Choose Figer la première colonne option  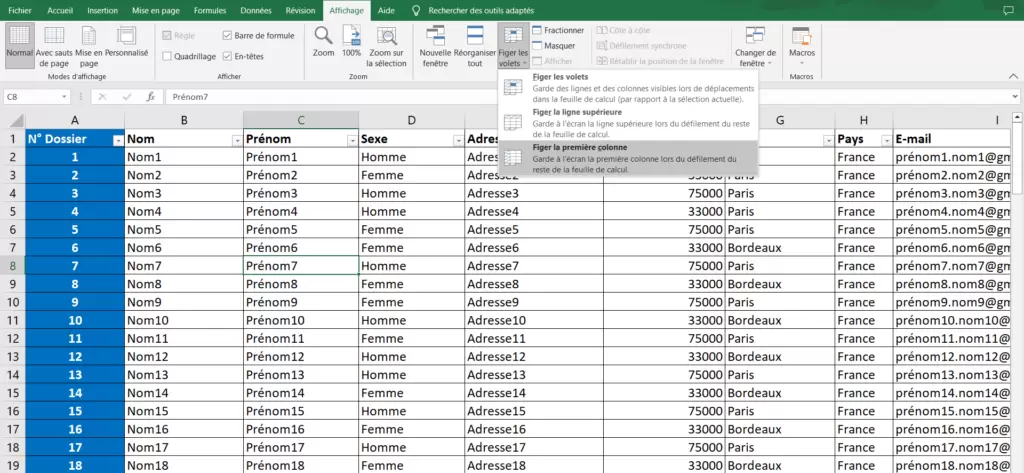coord(628,158)
